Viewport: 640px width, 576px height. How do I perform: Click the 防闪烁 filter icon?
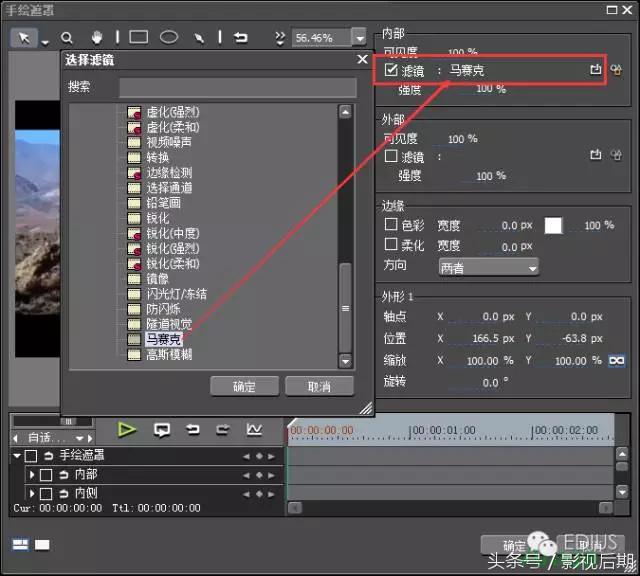[x=134, y=309]
